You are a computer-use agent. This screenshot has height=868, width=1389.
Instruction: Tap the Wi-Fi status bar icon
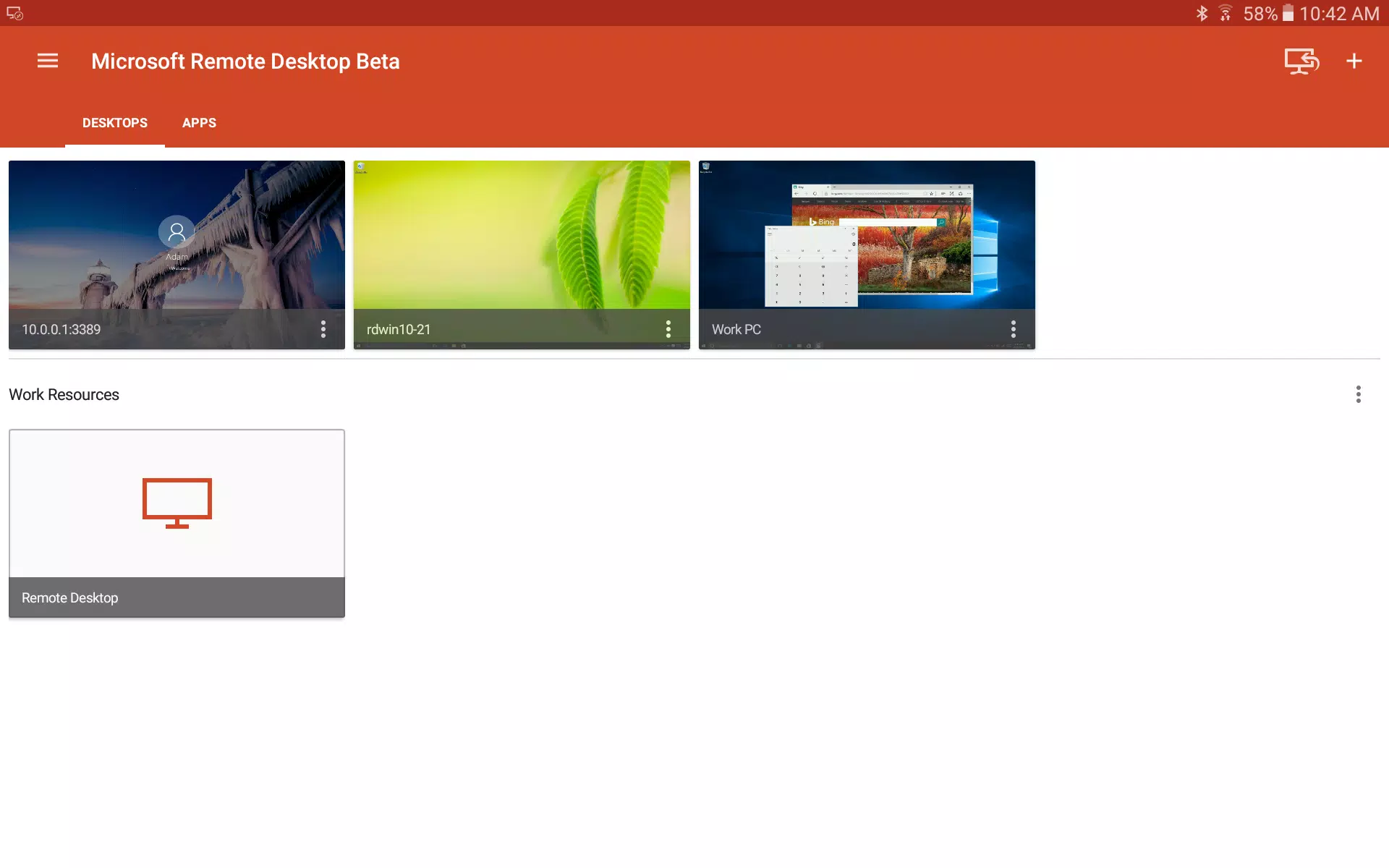pos(1226,13)
